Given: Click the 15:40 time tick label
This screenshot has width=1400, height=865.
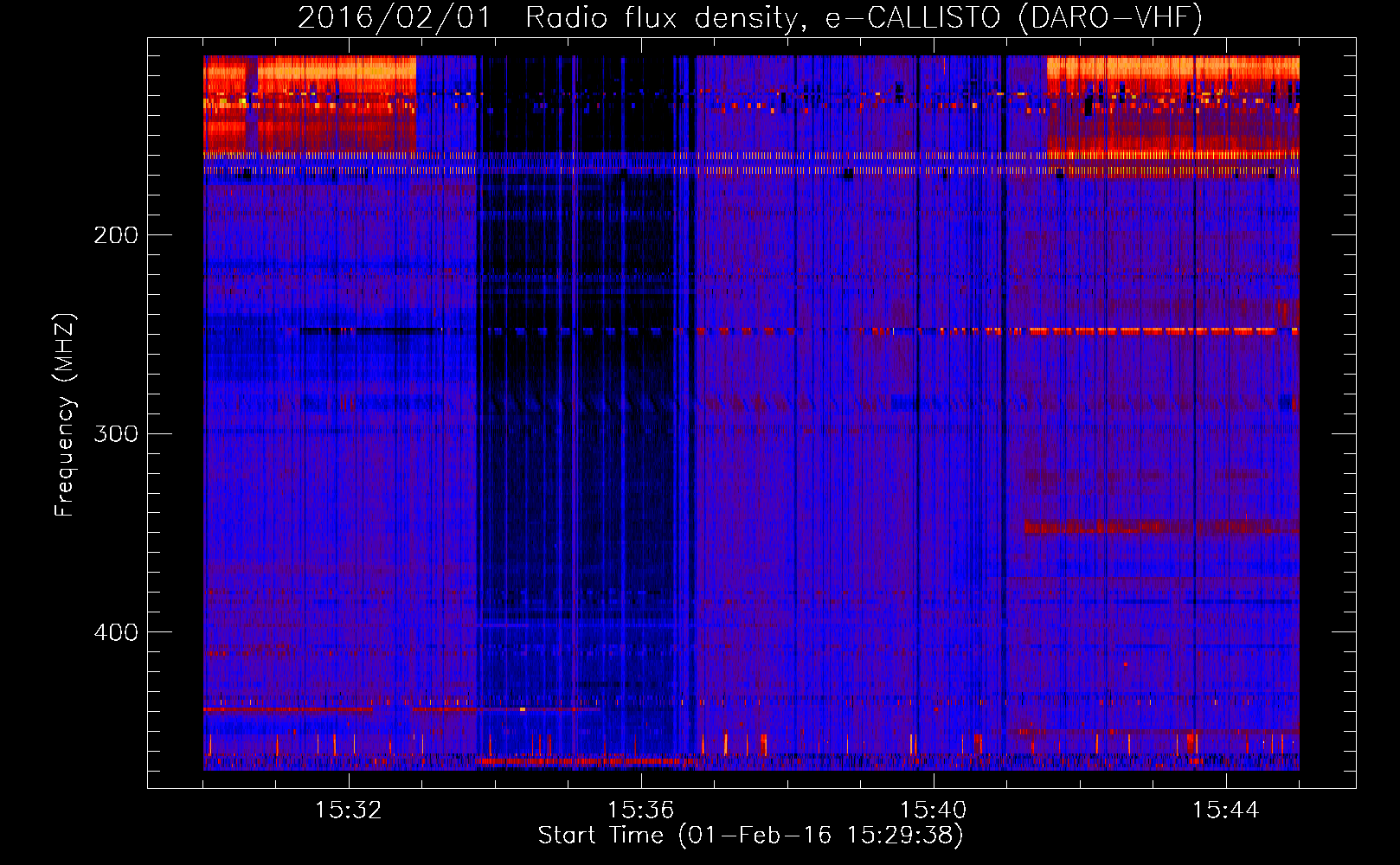Looking at the screenshot, I should tap(933, 811).
